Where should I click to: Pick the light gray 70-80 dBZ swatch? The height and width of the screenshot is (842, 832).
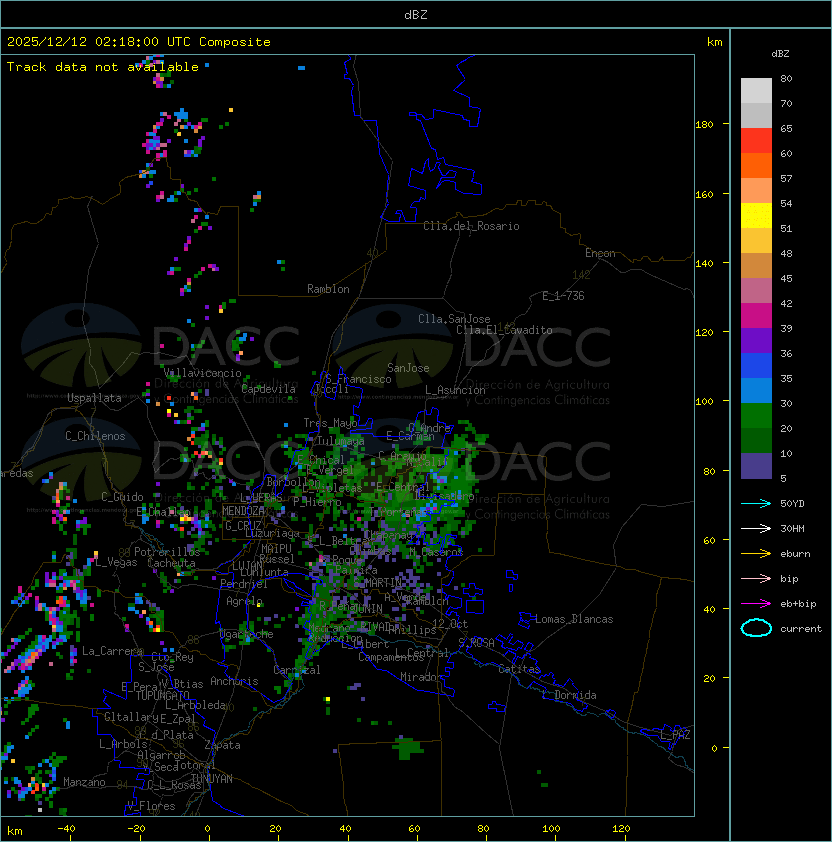[756, 91]
